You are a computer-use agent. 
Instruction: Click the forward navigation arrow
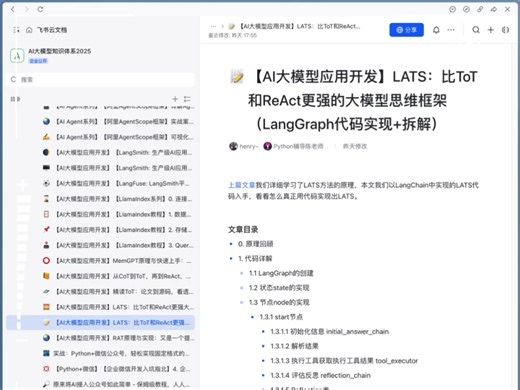click(x=26, y=9)
